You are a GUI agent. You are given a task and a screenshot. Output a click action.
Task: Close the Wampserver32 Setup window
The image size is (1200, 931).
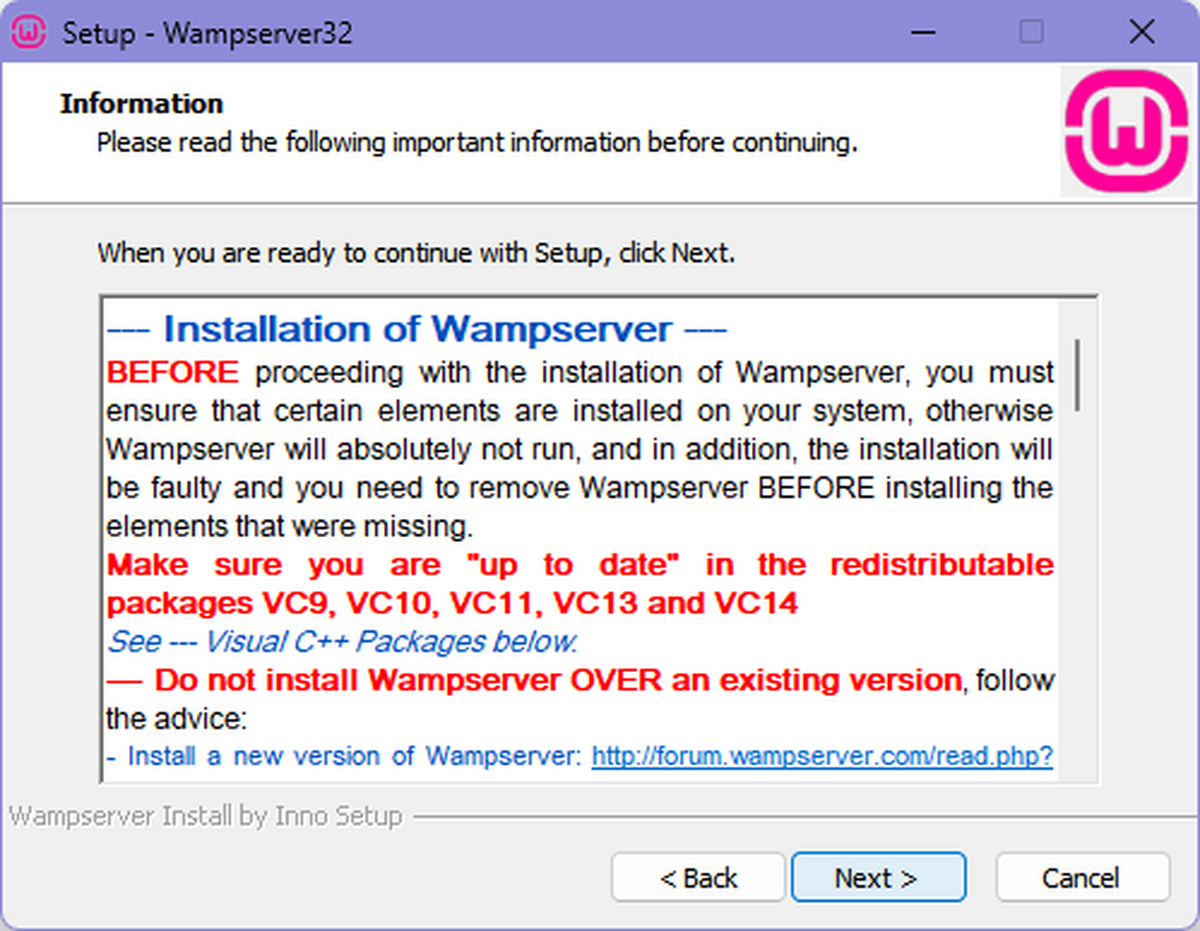(x=1141, y=33)
